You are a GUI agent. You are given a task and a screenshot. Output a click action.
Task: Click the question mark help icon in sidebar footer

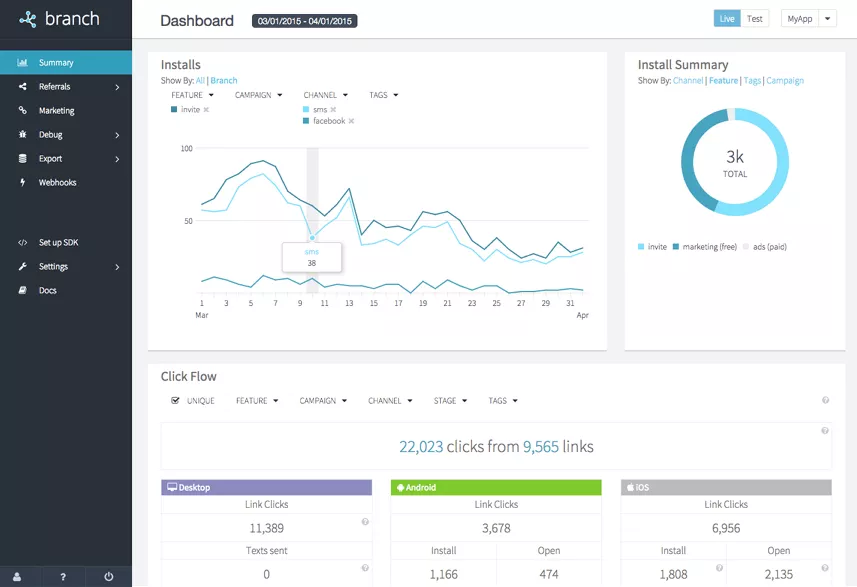tap(63, 577)
